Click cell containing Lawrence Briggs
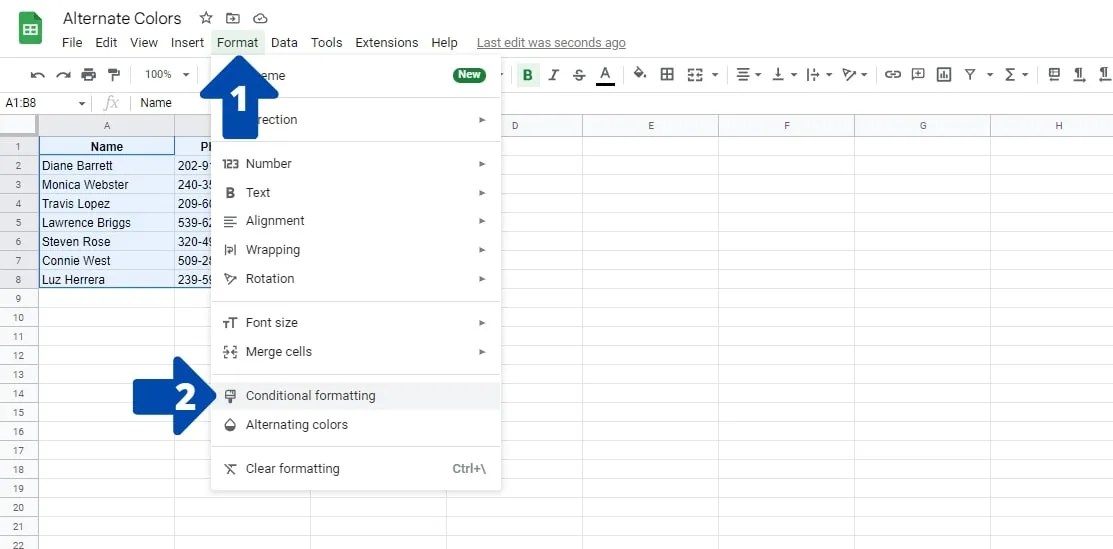Screen dimensions: 1113x549 click(106, 222)
